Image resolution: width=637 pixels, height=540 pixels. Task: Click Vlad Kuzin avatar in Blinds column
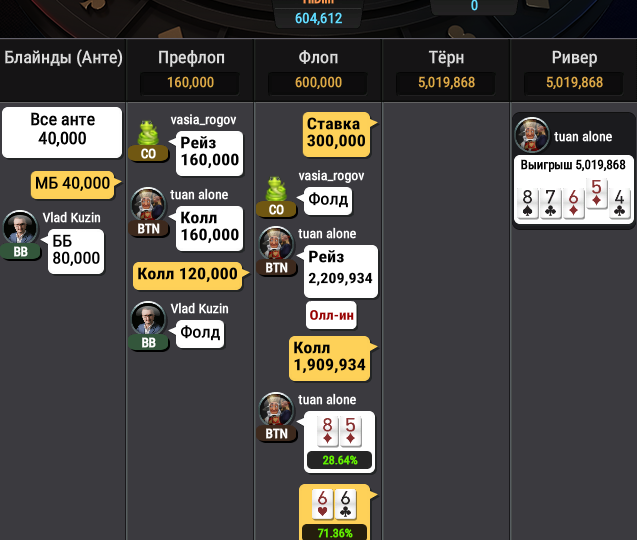[x=20, y=227]
